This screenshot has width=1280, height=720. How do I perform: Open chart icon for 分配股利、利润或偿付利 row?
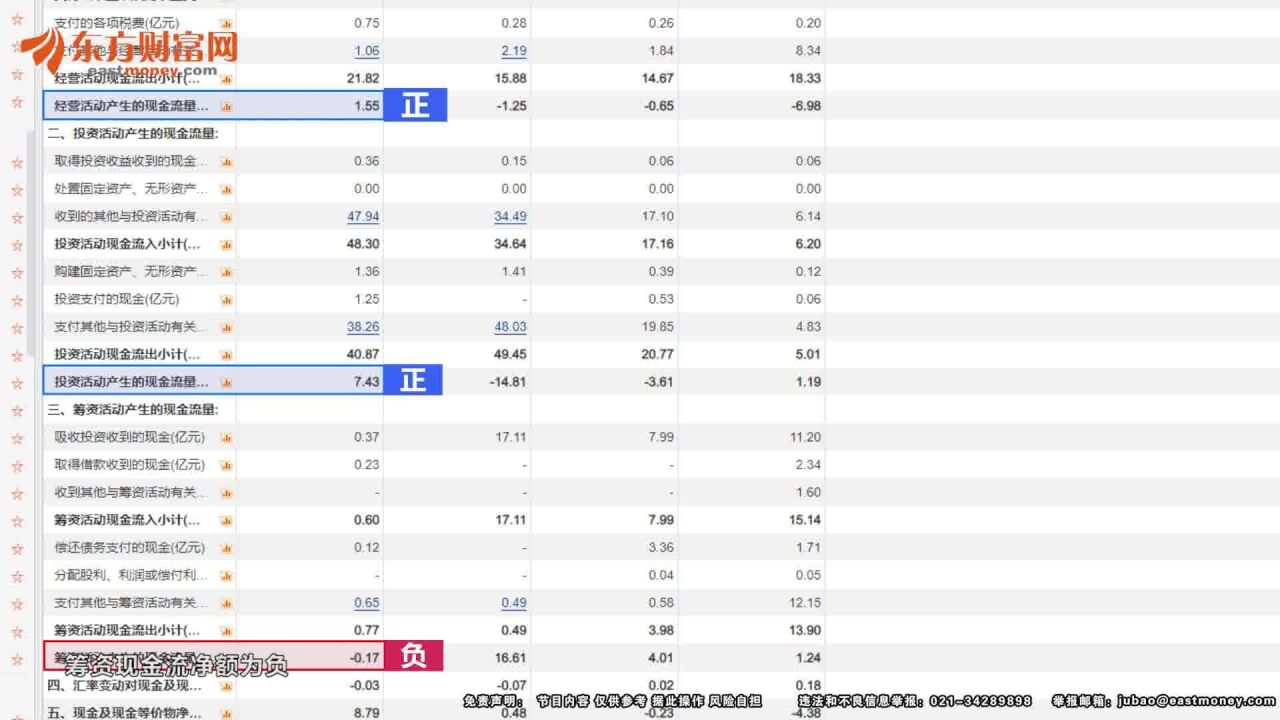(226, 576)
